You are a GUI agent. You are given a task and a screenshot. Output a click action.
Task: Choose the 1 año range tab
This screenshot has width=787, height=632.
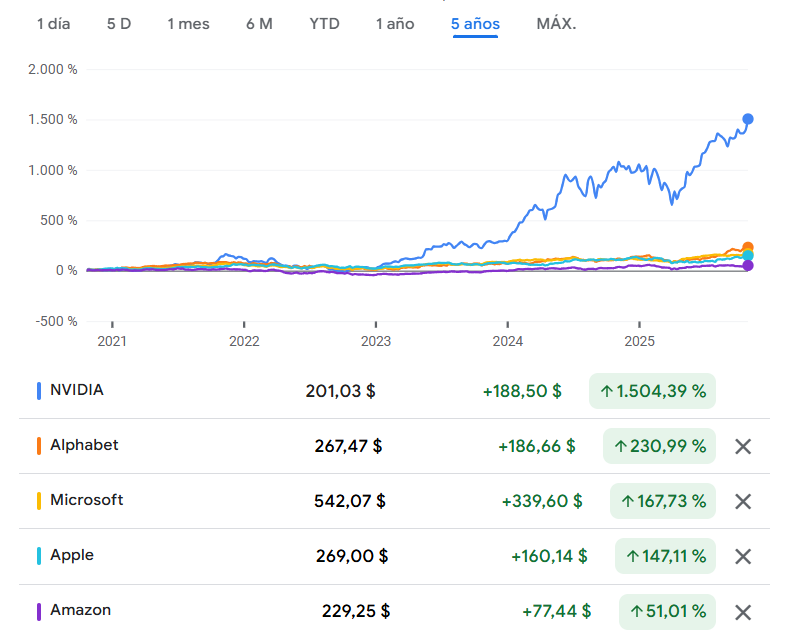pyautogui.click(x=395, y=24)
